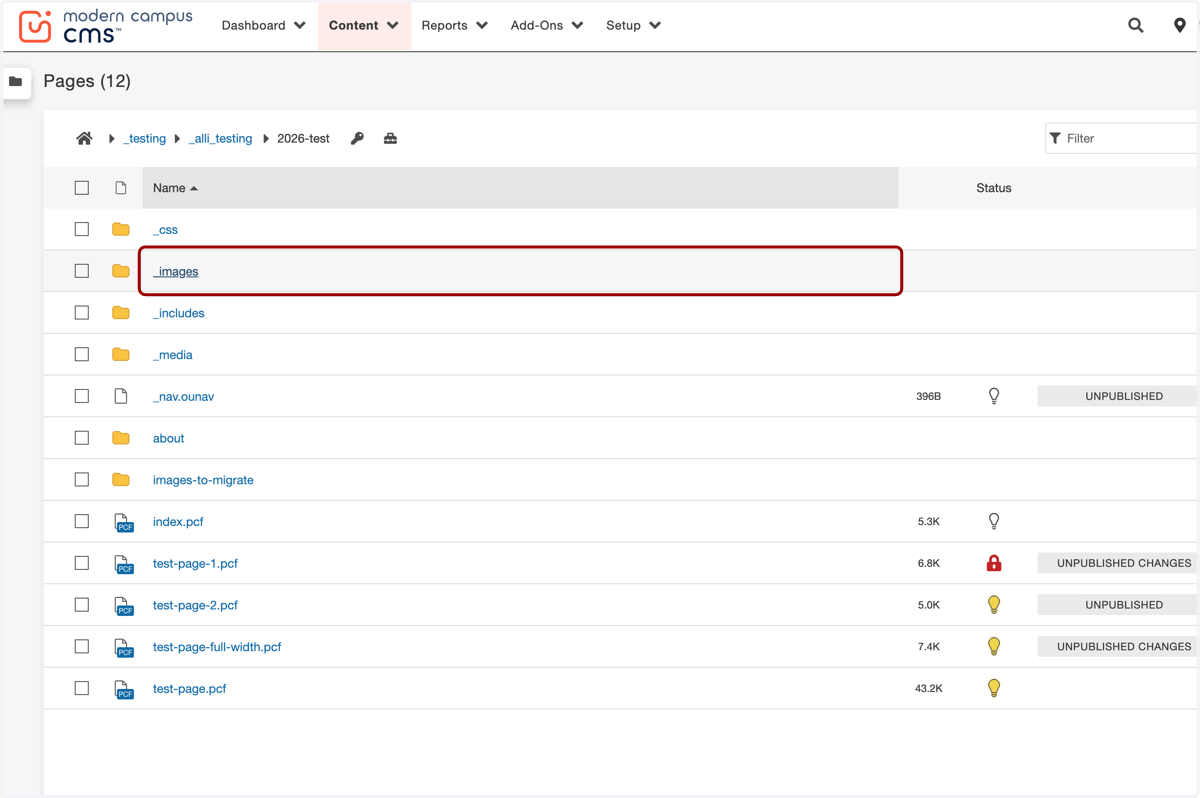This screenshot has height=798, width=1200.
Task: Open the images-to-migrate folder link
Action: tap(203, 480)
